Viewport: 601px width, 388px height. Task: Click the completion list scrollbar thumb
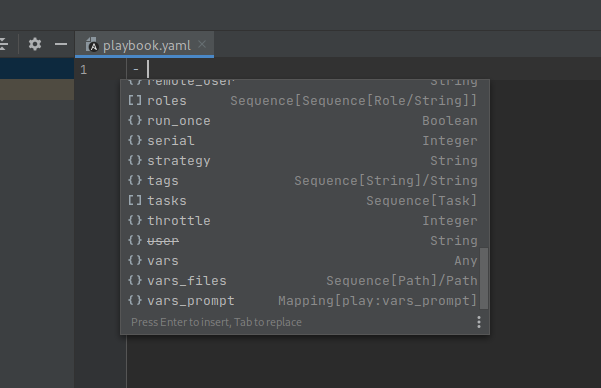tap(484, 278)
